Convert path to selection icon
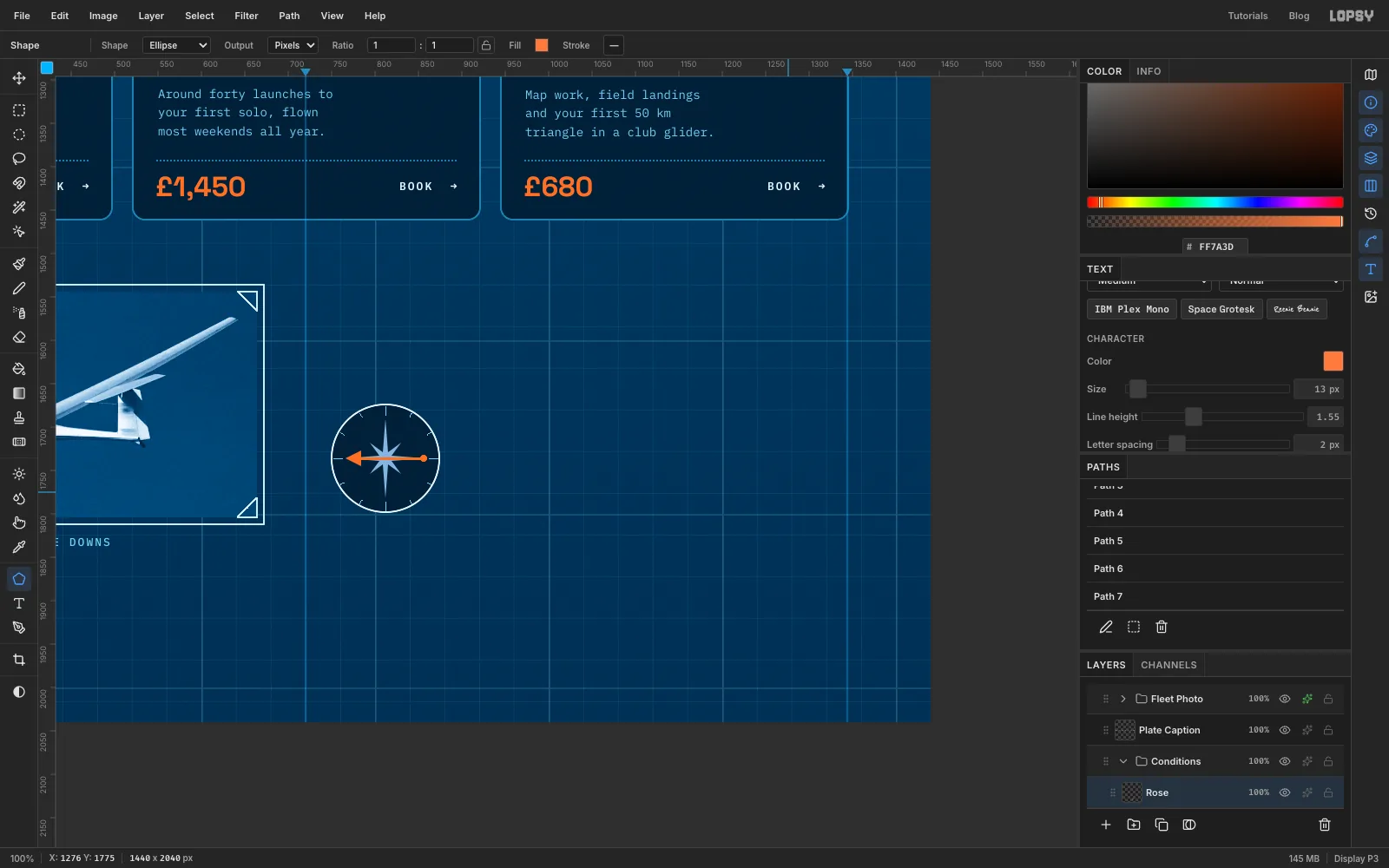Image resolution: width=1389 pixels, height=868 pixels. tap(1134, 627)
